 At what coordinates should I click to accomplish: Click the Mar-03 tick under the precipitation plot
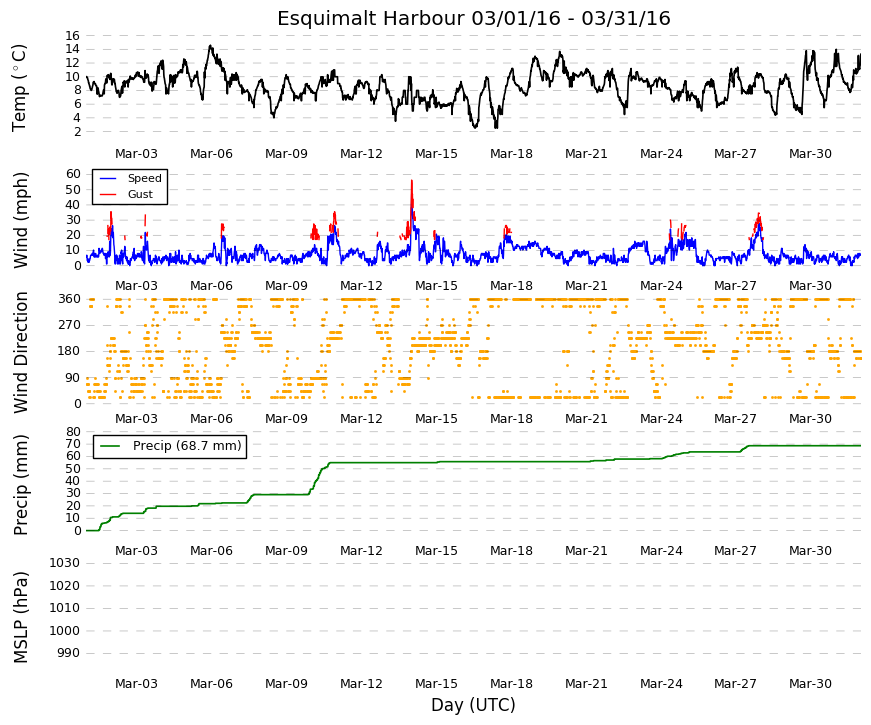(136, 551)
